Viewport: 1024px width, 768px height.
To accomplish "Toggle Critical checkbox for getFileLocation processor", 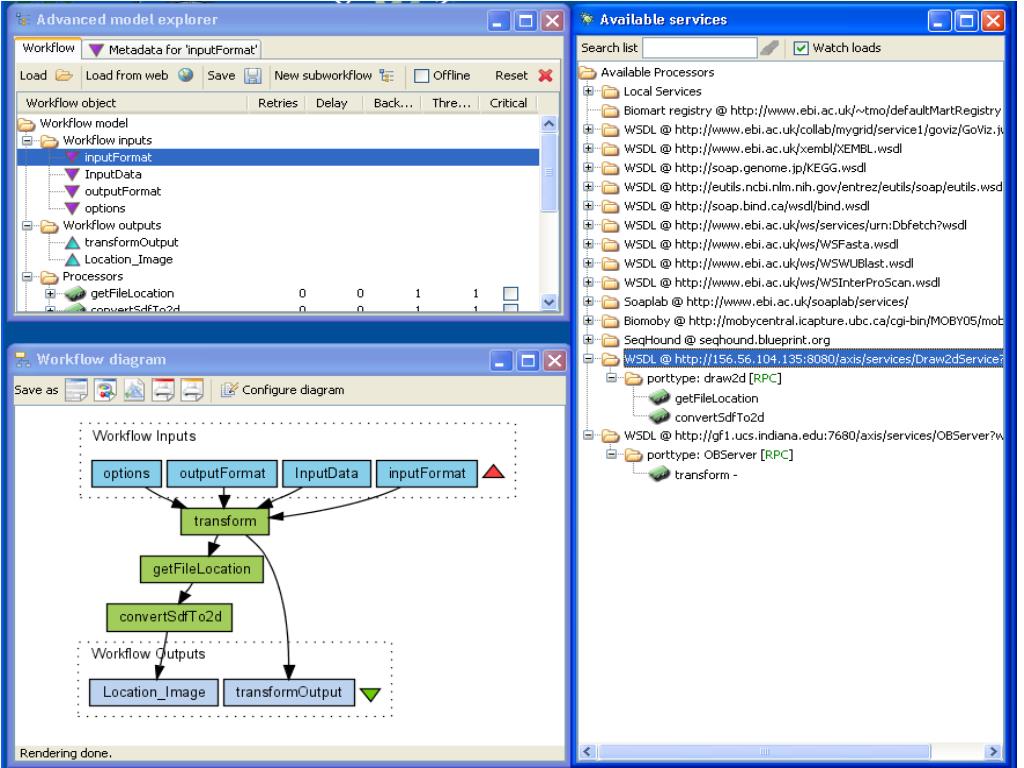I will coord(511,293).
